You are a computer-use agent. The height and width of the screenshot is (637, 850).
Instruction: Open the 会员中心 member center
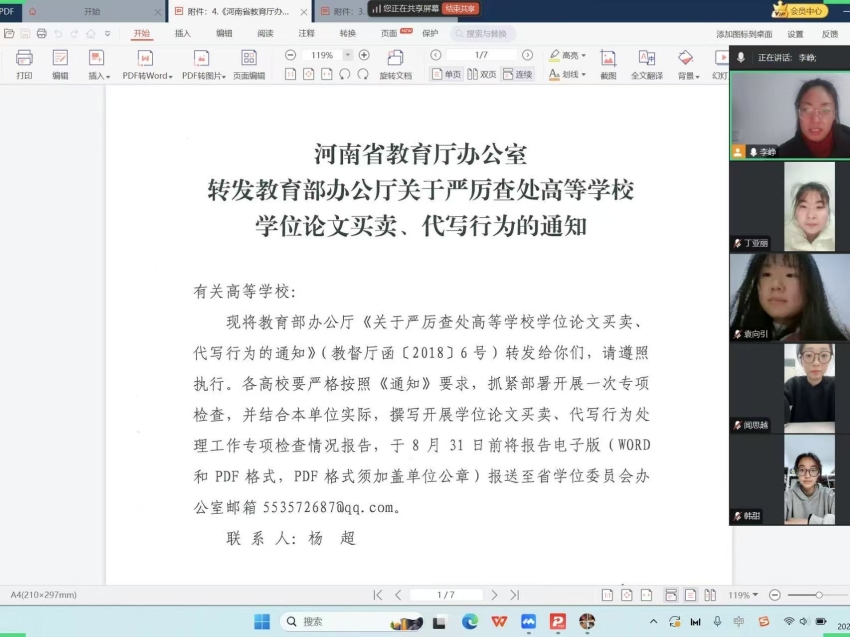pyautogui.click(x=801, y=10)
